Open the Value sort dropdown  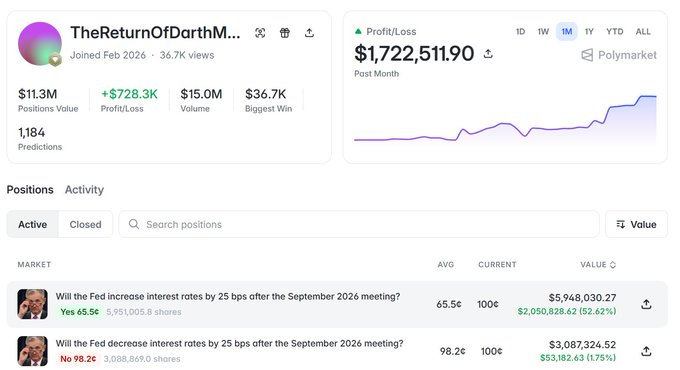[x=636, y=224]
